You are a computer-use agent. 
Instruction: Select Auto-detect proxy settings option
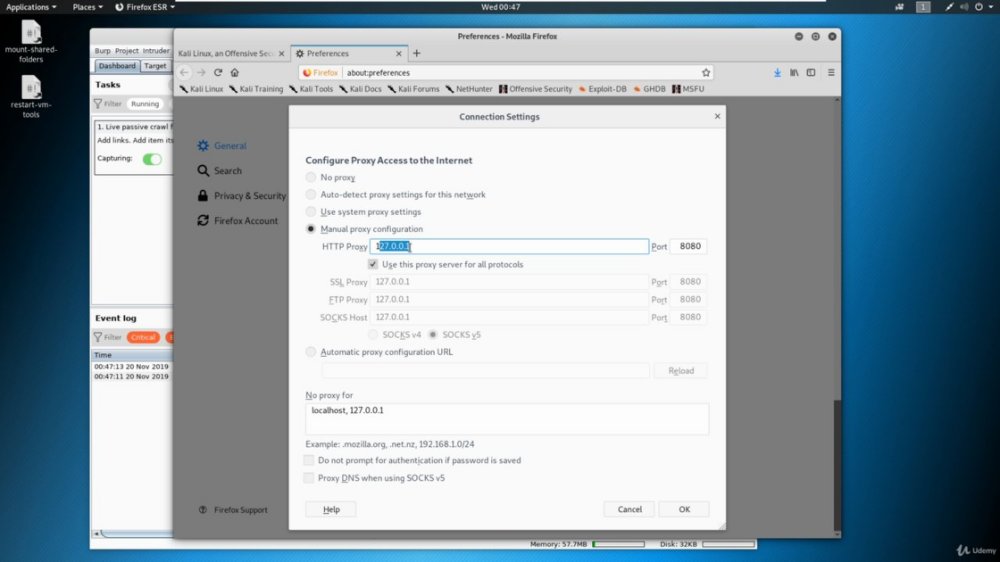pyautogui.click(x=311, y=194)
